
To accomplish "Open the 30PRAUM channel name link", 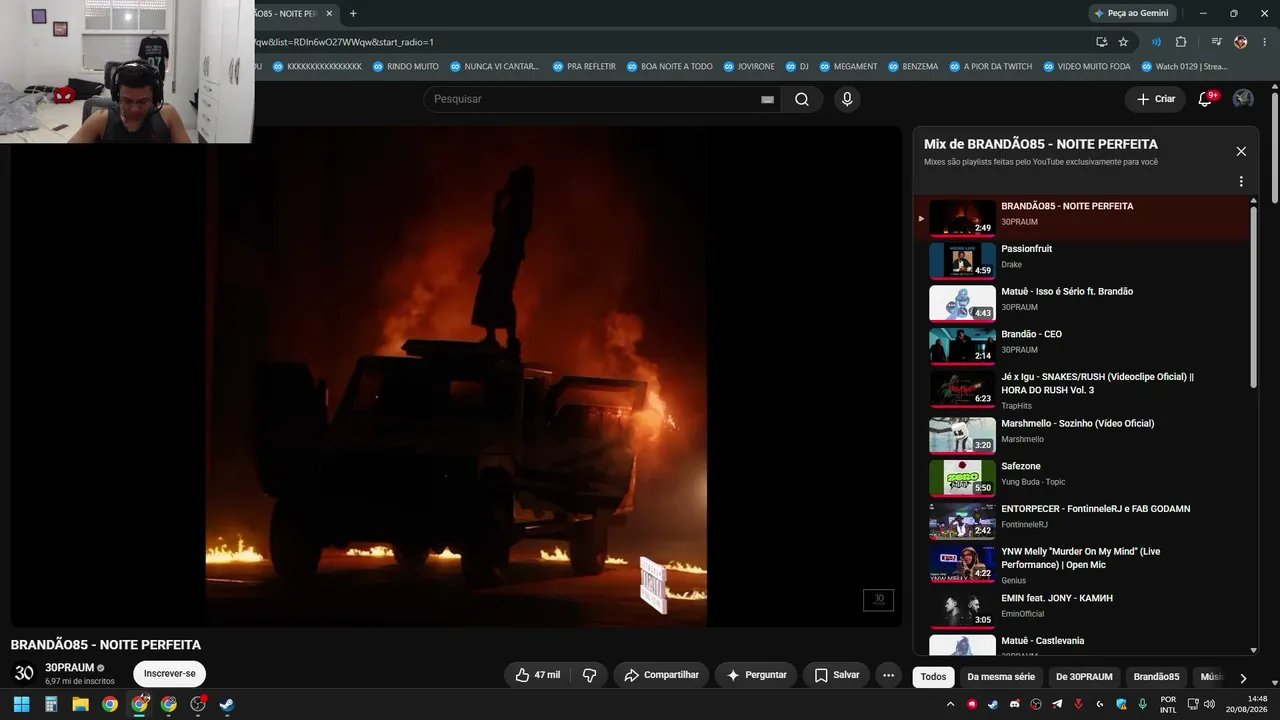I will tap(69, 668).
